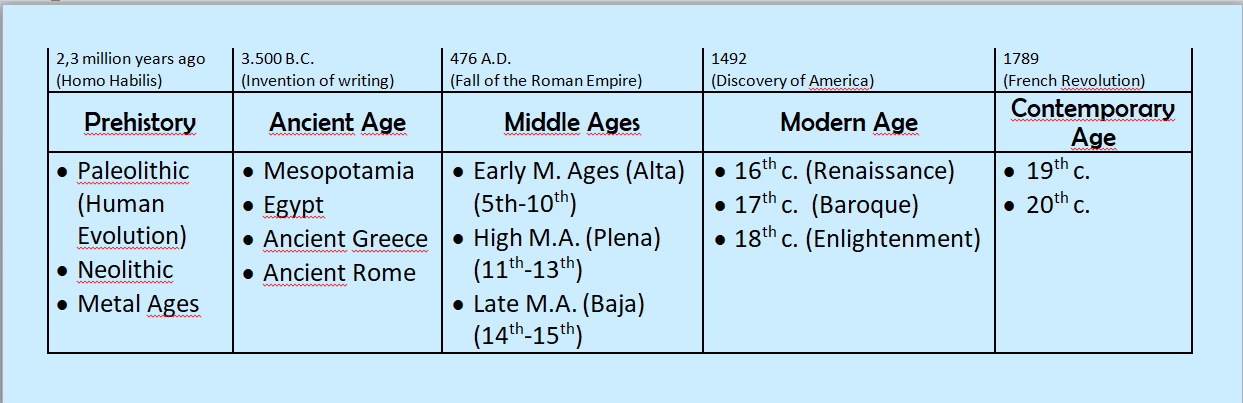Image resolution: width=1243 pixels, height=403 pixels.
Task: Click the Metal Ages bullet item
Action: (138, 304)
